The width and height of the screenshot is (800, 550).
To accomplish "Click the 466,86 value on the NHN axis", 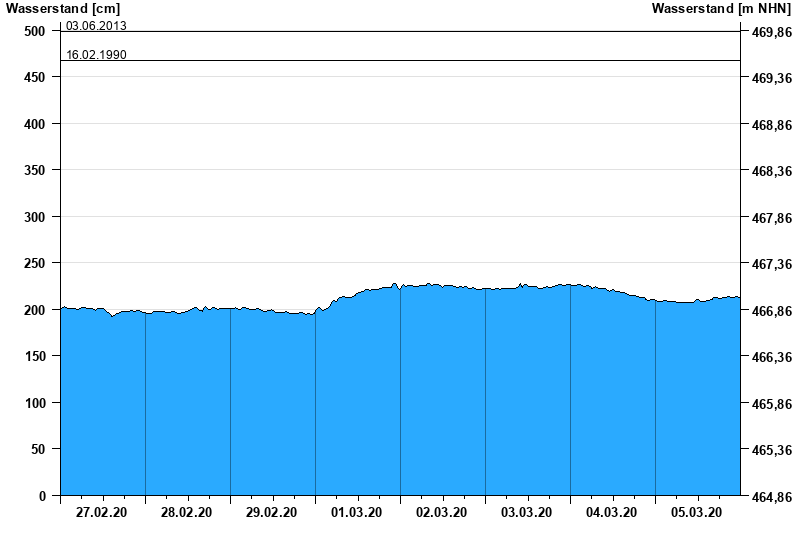I will point(771,311).
